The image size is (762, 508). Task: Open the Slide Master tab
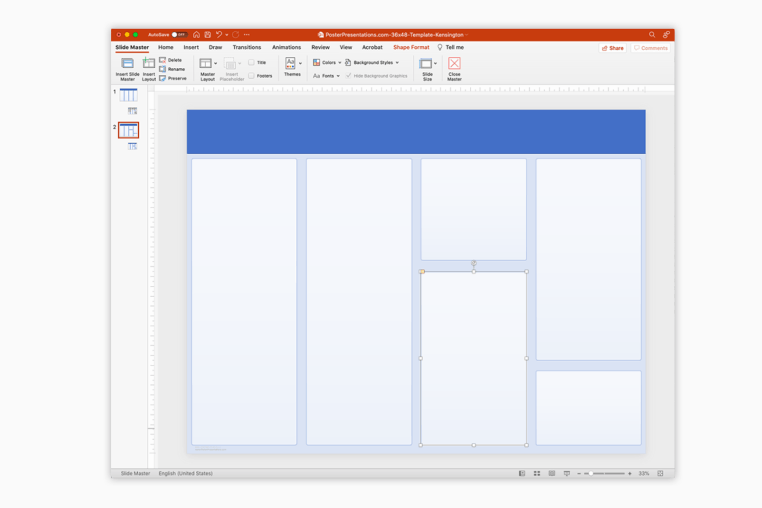tap(132, 47)
